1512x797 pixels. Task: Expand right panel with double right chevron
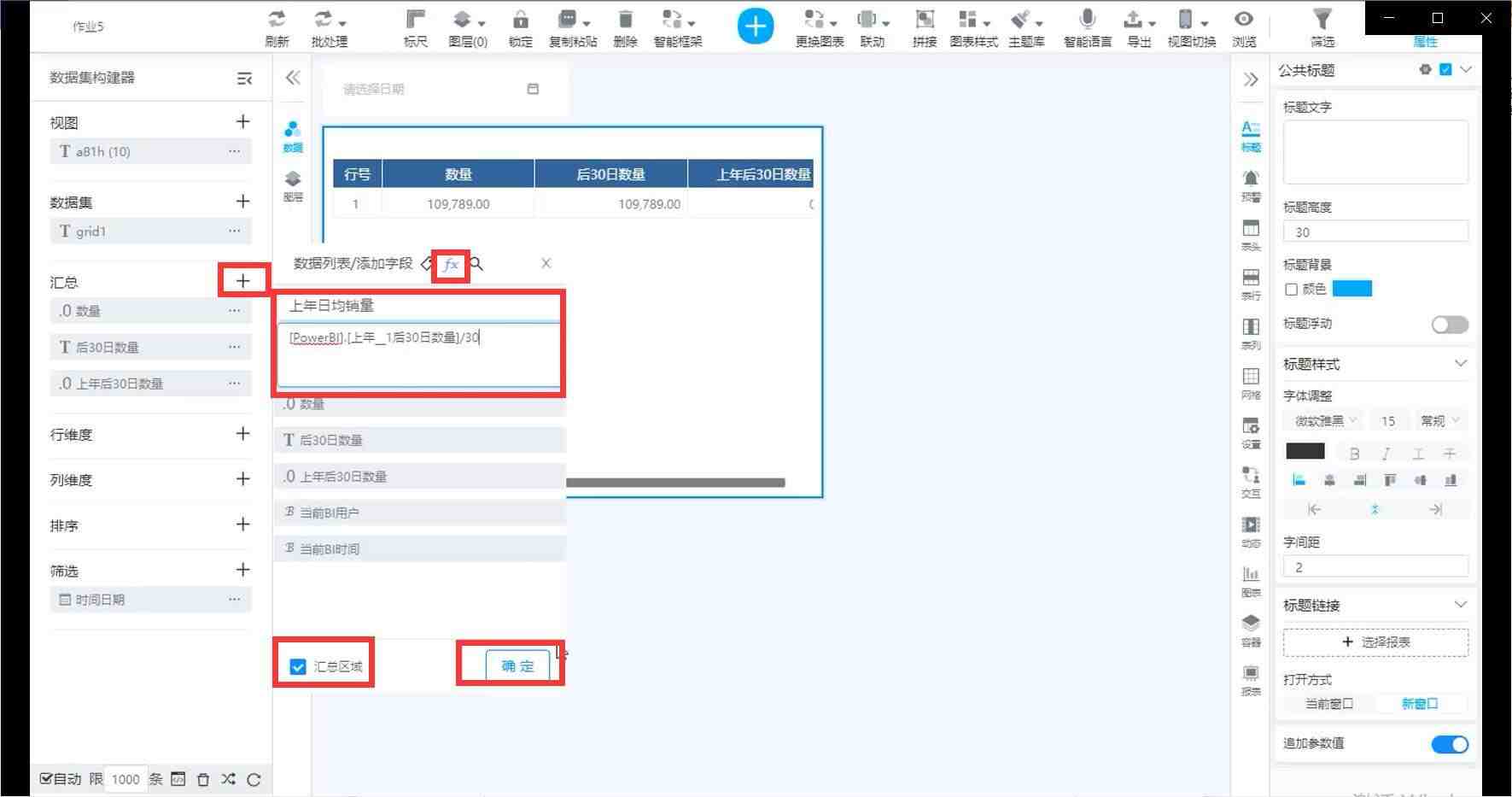point(1251,79)
